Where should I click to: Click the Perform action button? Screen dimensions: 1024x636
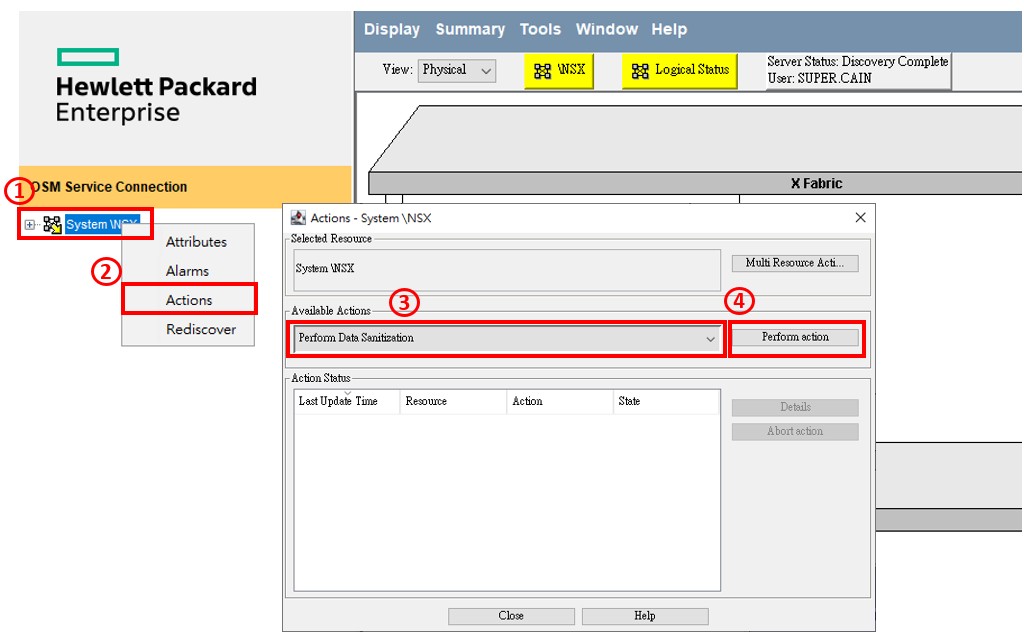tap(795, 337)
